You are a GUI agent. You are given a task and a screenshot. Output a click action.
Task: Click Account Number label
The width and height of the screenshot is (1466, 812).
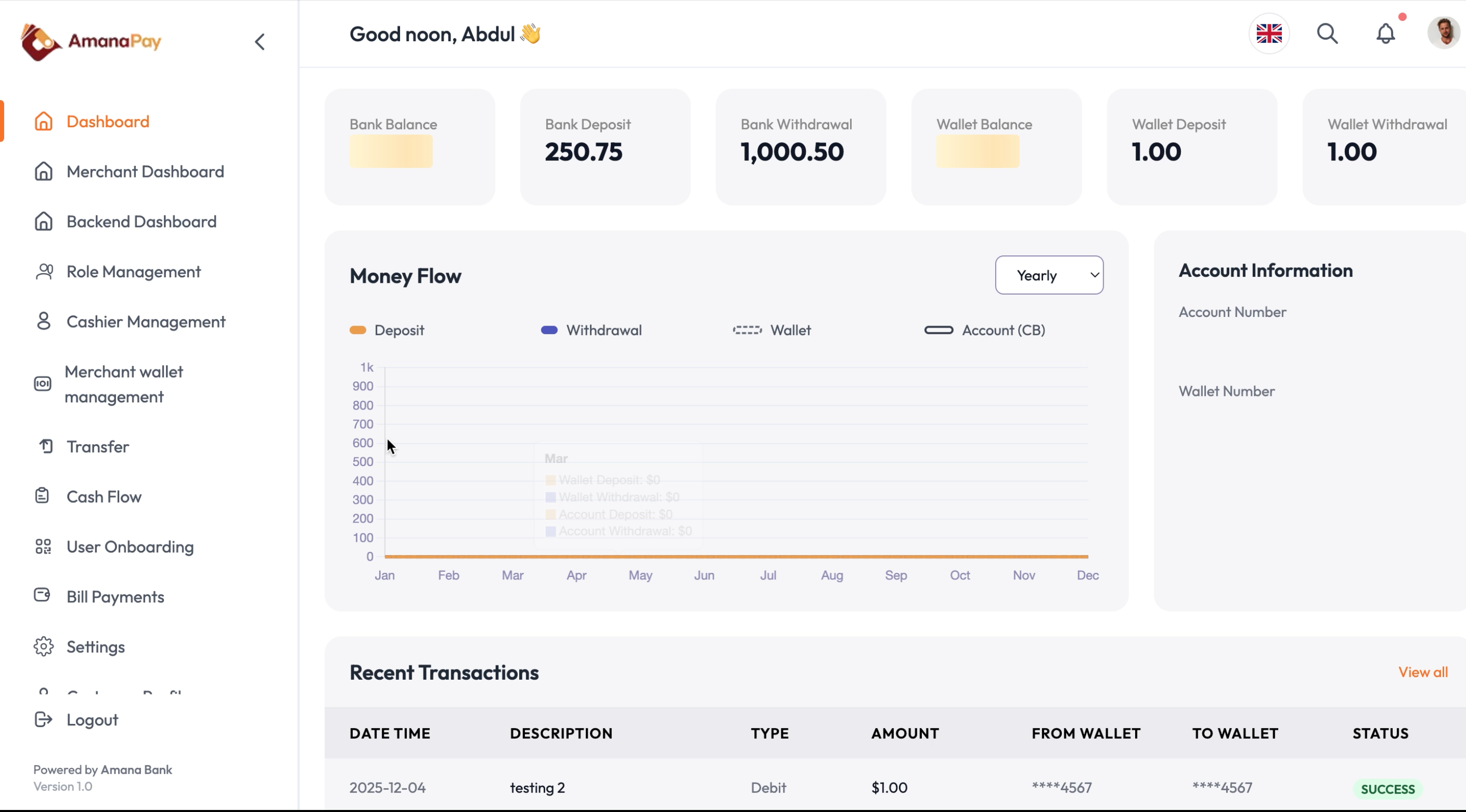[x=1232, y=312]
